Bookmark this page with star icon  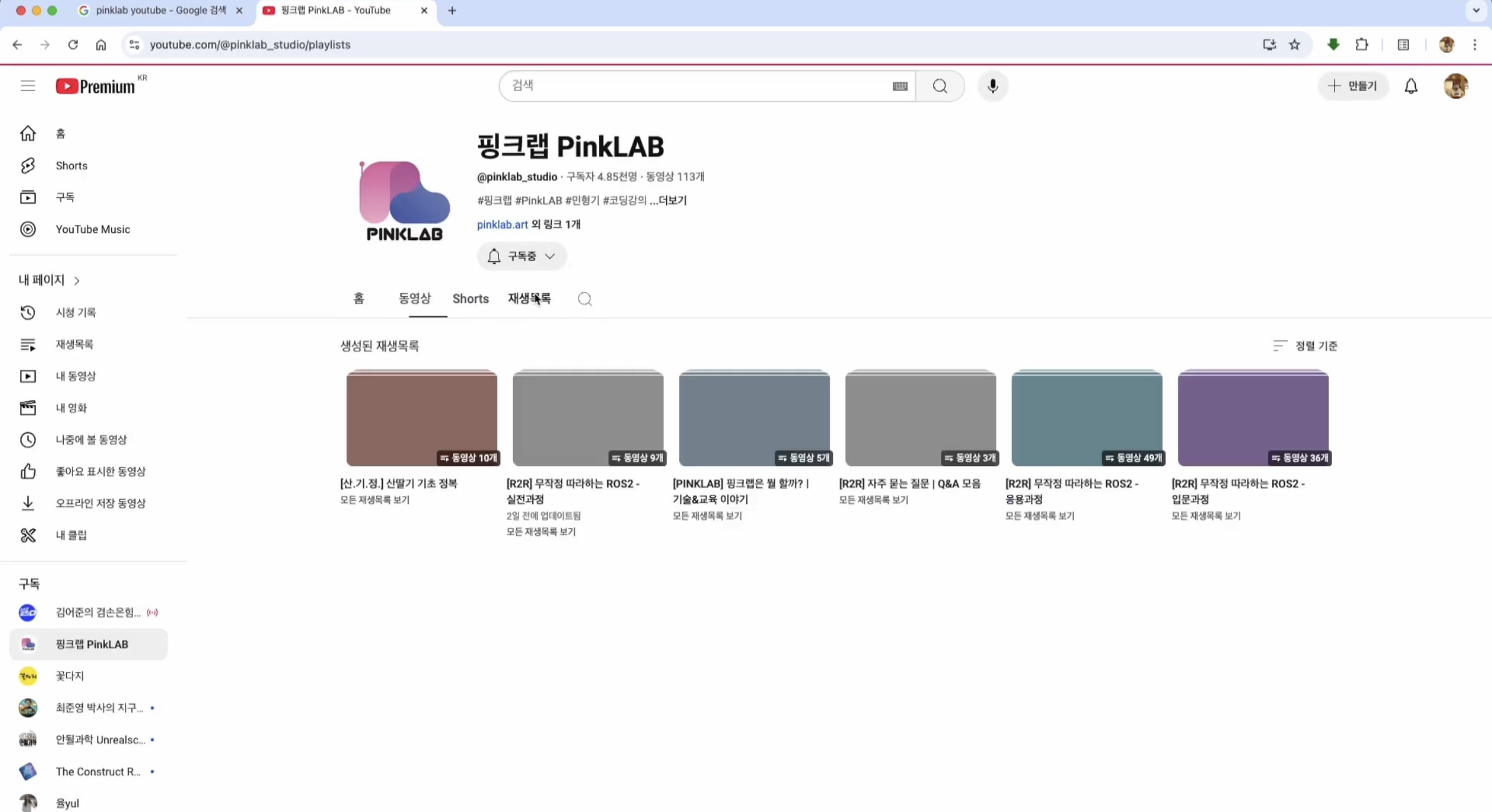coord(1295,44)
